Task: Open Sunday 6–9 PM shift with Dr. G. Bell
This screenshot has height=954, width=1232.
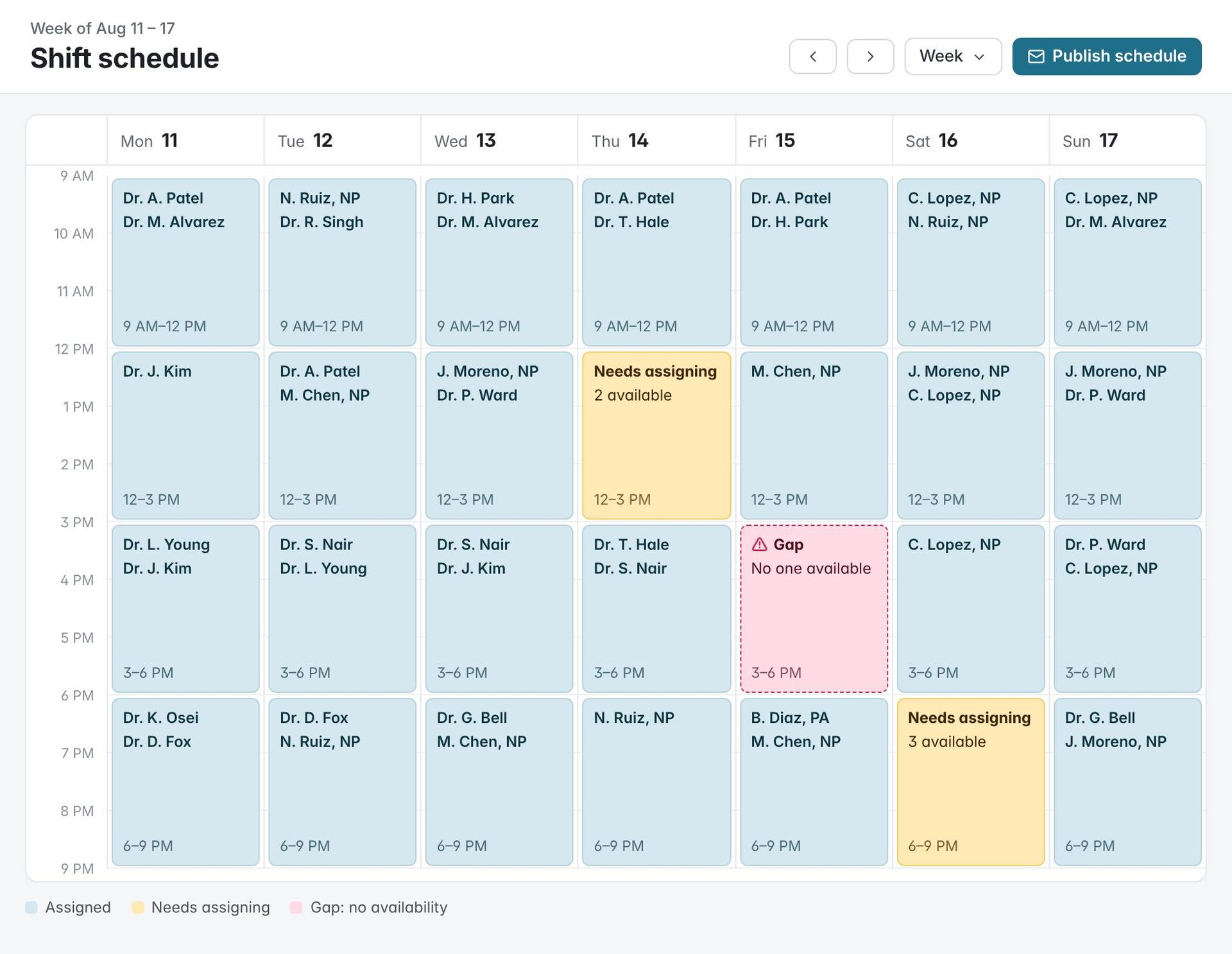Action: tap(1127, 782)
